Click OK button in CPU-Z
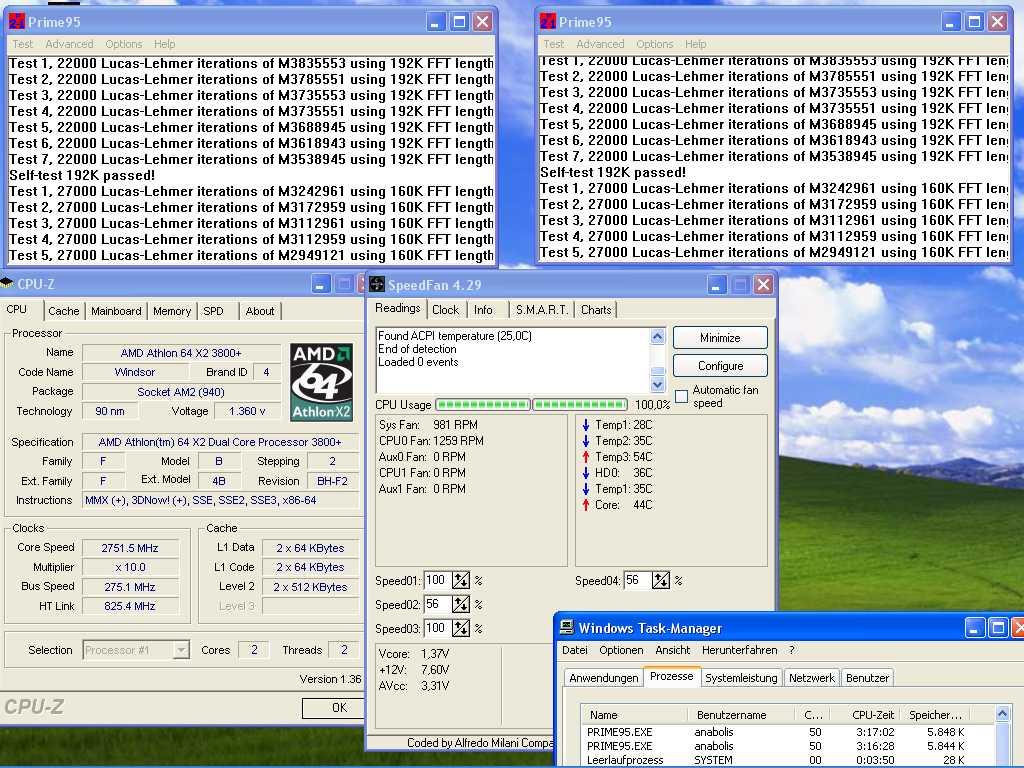This screenshot has height=768, width=1024. [x=336, y=707]
